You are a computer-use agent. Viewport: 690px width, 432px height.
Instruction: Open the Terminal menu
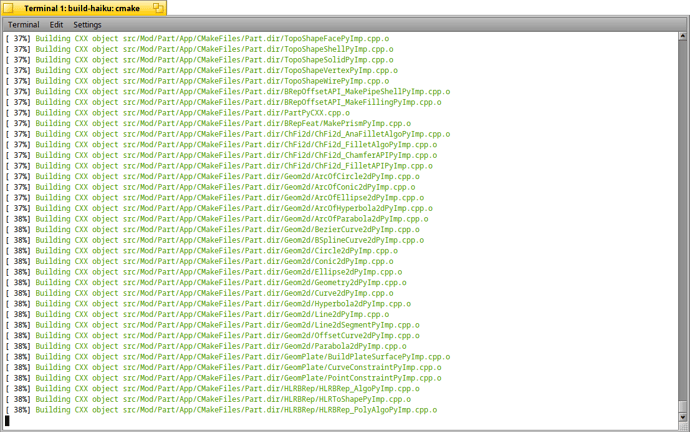pyautogui.click(x=24, y=25)
